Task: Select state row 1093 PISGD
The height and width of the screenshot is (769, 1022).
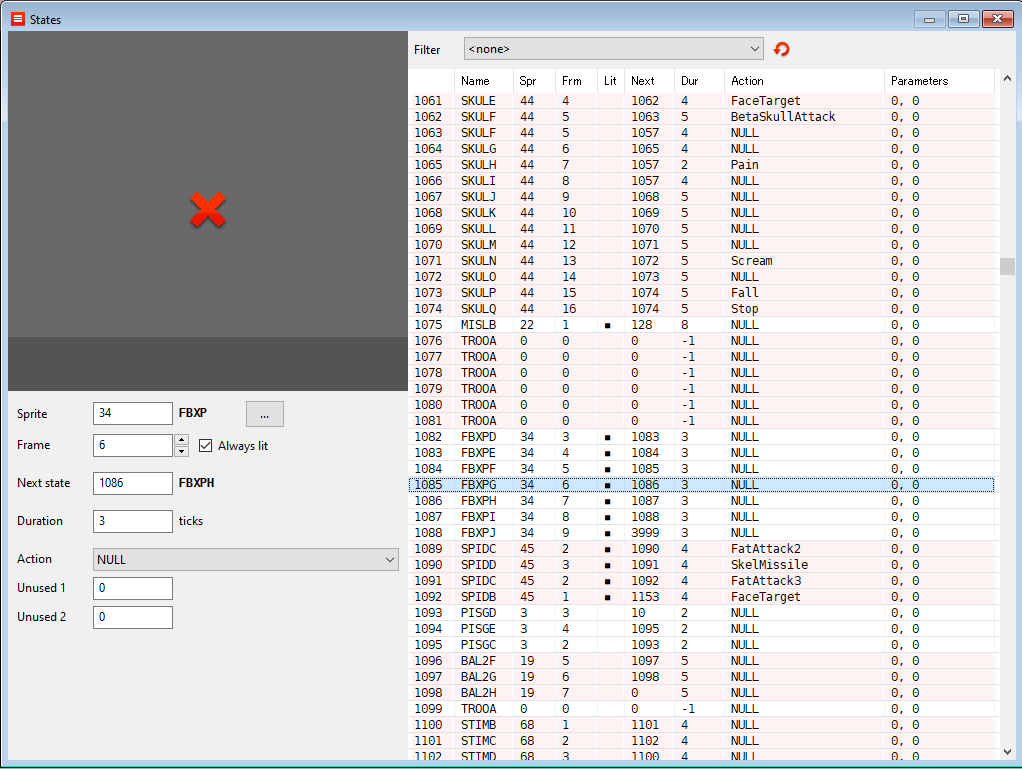Action: tap(701, 613)
